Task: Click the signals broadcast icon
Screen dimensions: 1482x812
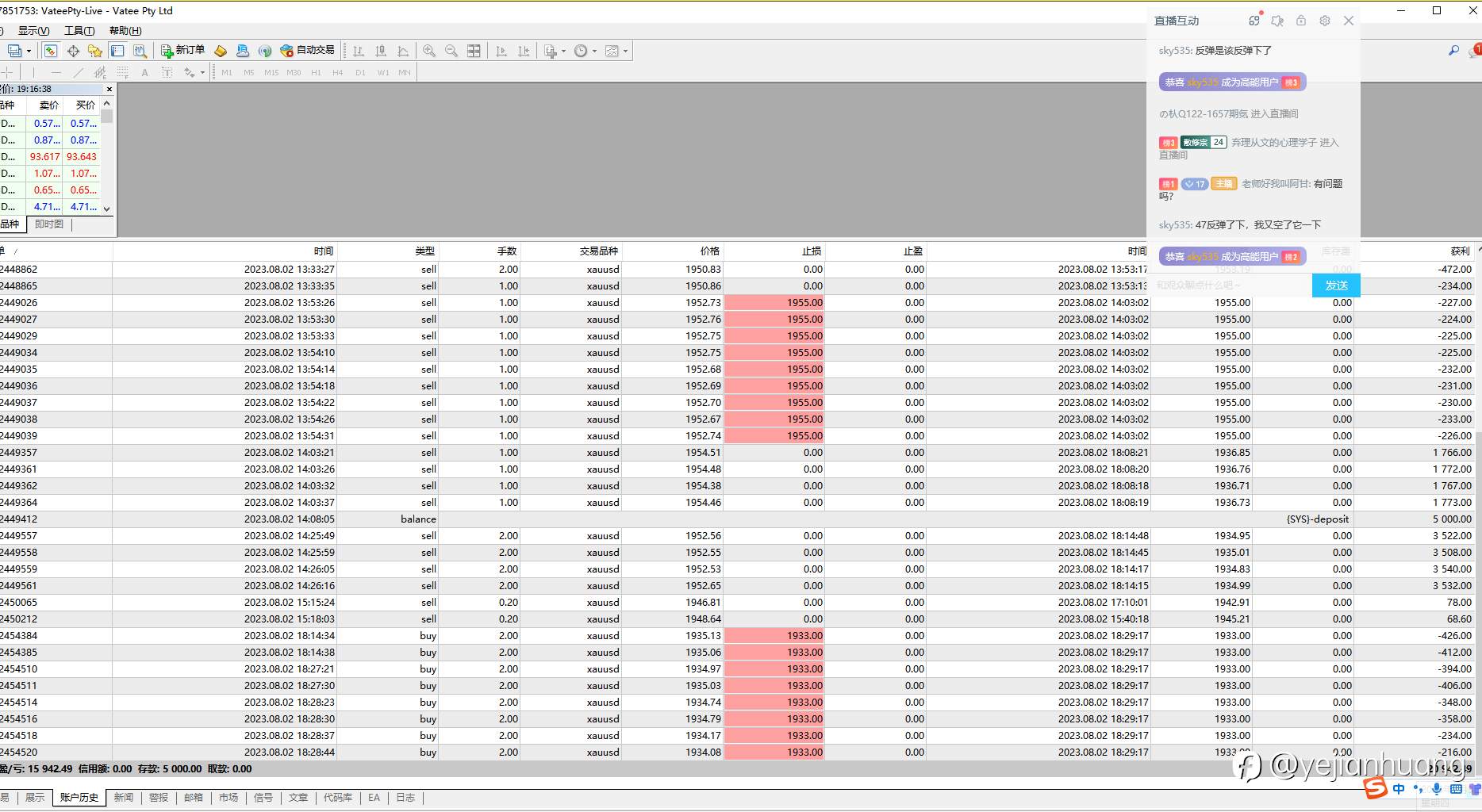Action: [265, 51]
